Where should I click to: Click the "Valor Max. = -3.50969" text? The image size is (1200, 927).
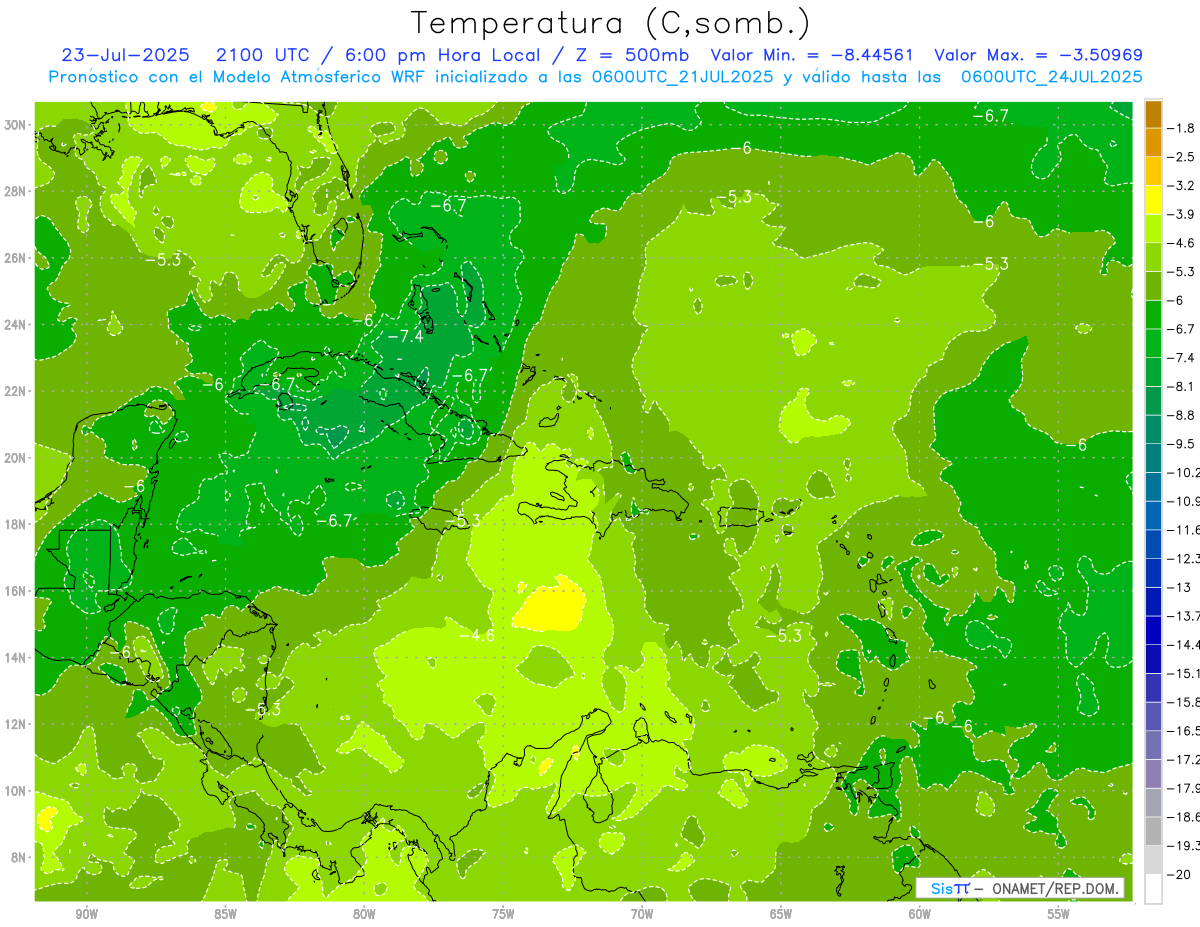[x=1038, y=55]
